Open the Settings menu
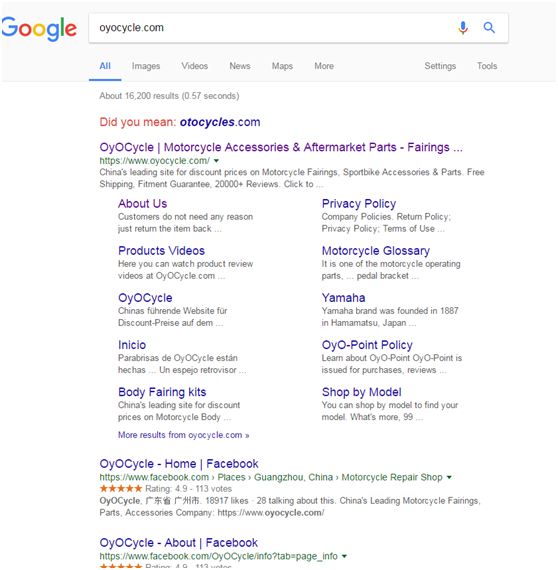 tap(440, 66)
